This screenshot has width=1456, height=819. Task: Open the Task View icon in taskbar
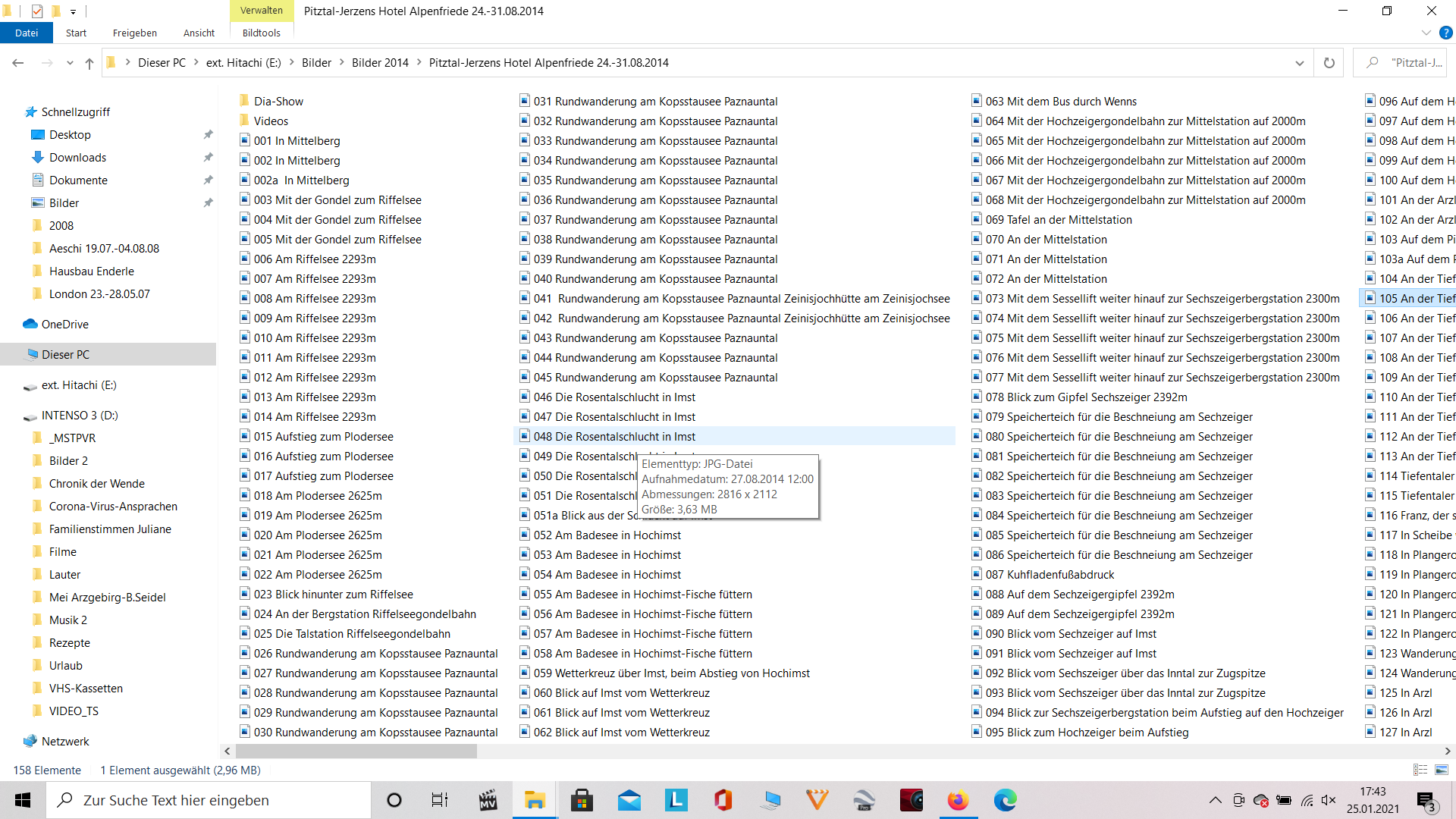tap(440, 800)
